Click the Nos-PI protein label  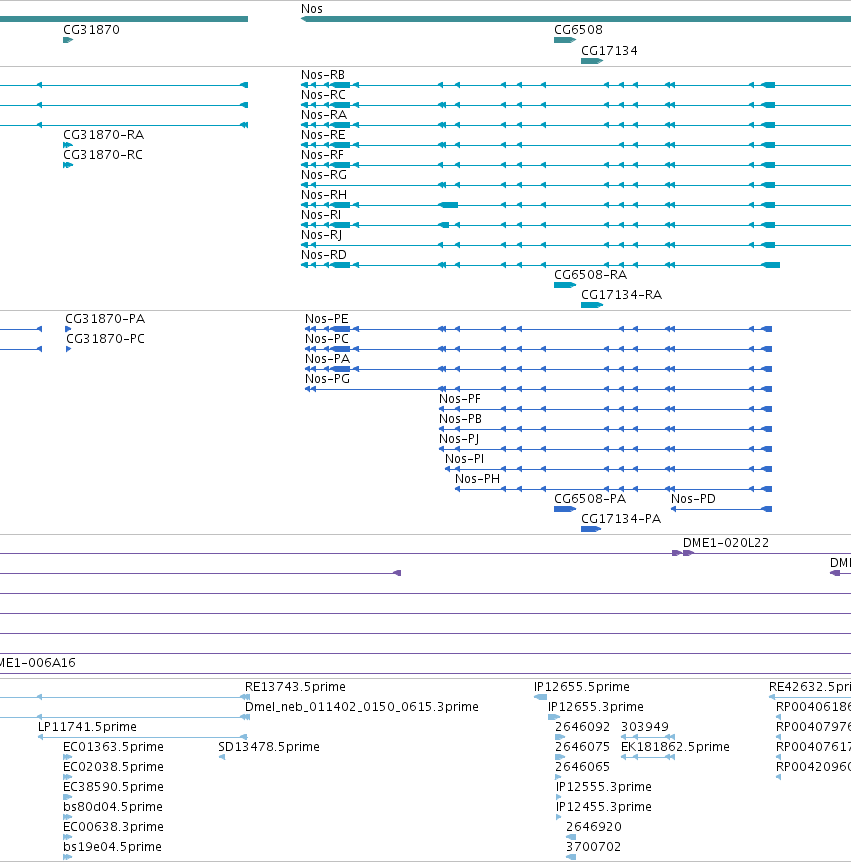[x=465, y=458]
